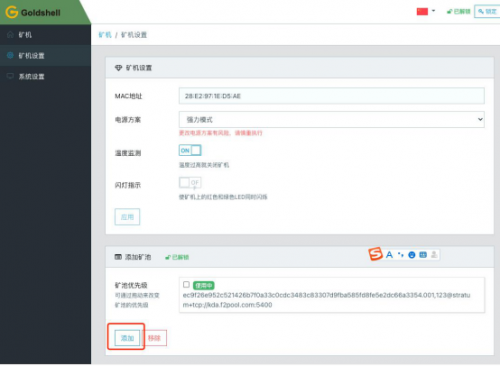
Task: Click the 矿池优先级 label
Action: (131, 285)
